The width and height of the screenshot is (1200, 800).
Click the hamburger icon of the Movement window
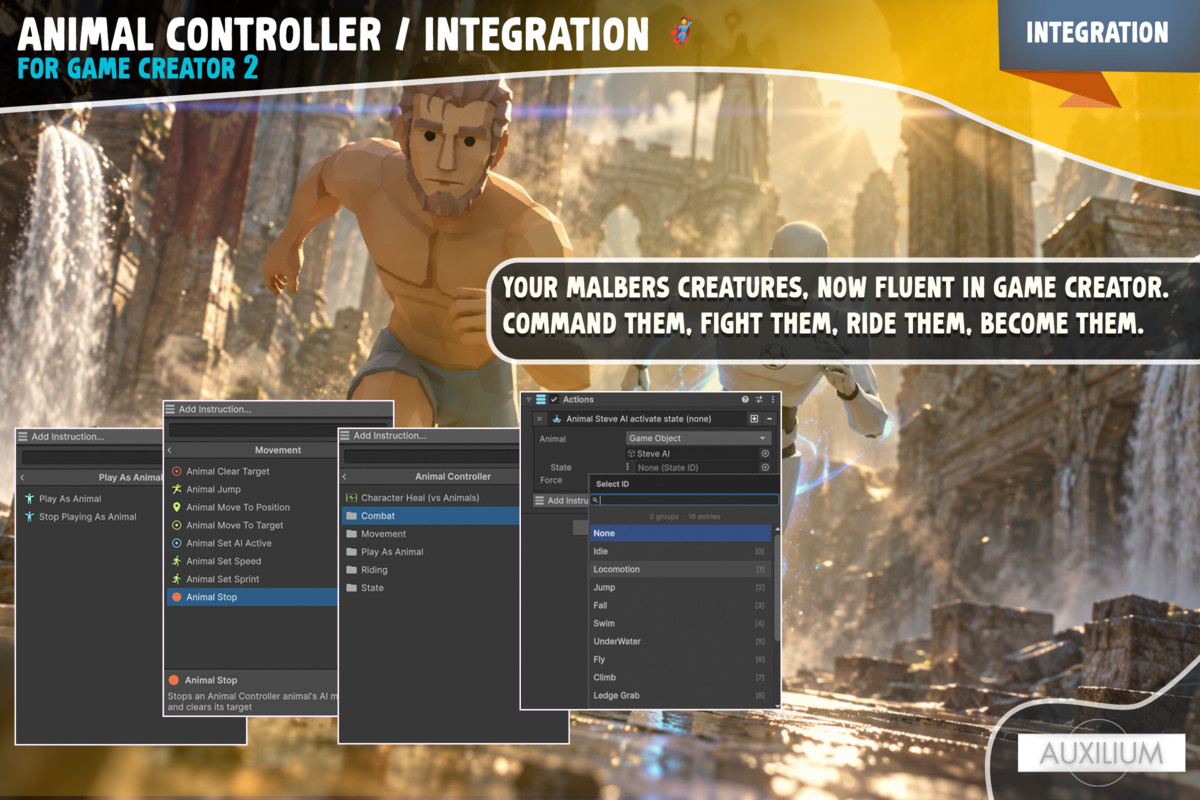pos(172,409)
